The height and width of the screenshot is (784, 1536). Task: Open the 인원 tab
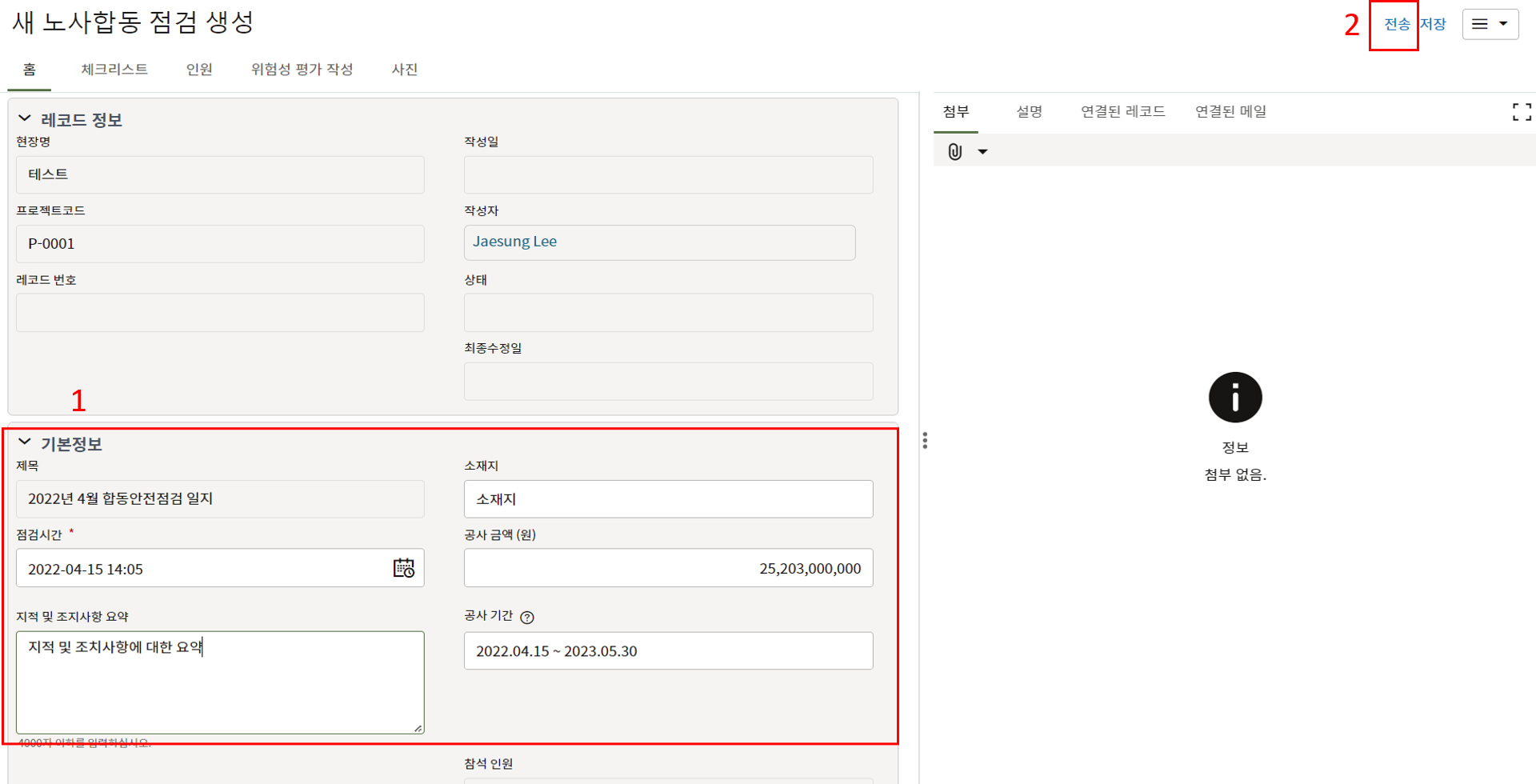point(199,70)
